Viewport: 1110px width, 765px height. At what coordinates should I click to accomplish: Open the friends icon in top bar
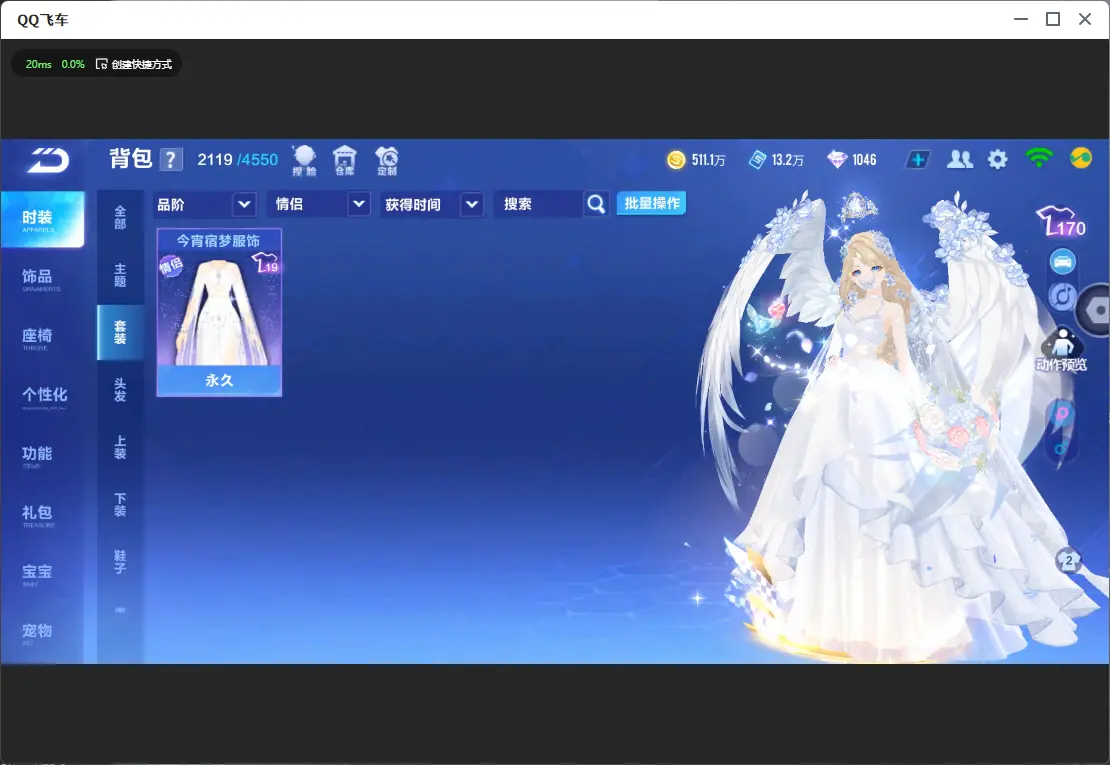click(x=959, y=160)
